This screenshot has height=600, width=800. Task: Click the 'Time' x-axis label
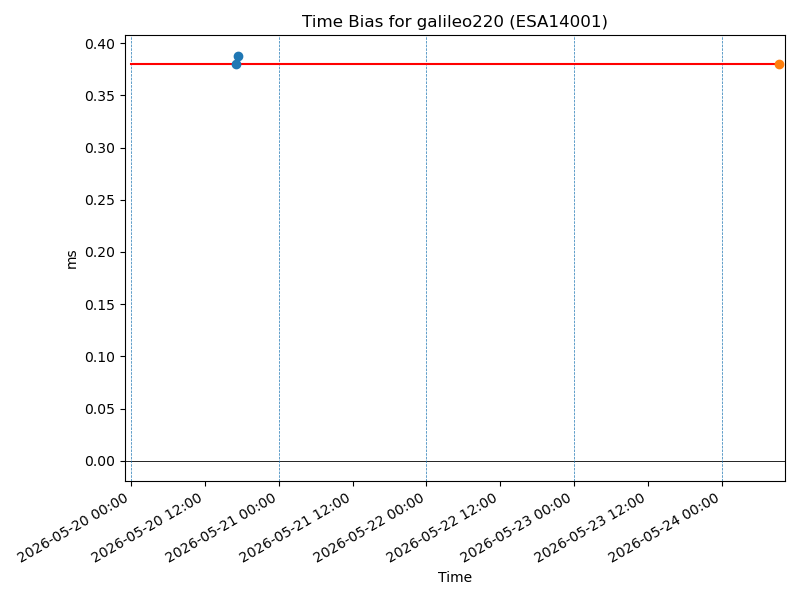(455, 577)
